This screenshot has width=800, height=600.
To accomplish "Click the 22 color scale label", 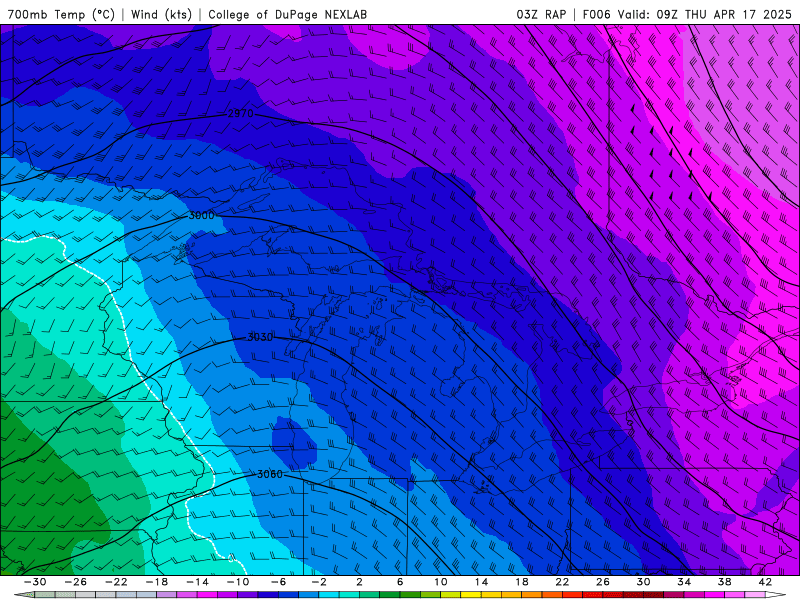I will point(562,582).
